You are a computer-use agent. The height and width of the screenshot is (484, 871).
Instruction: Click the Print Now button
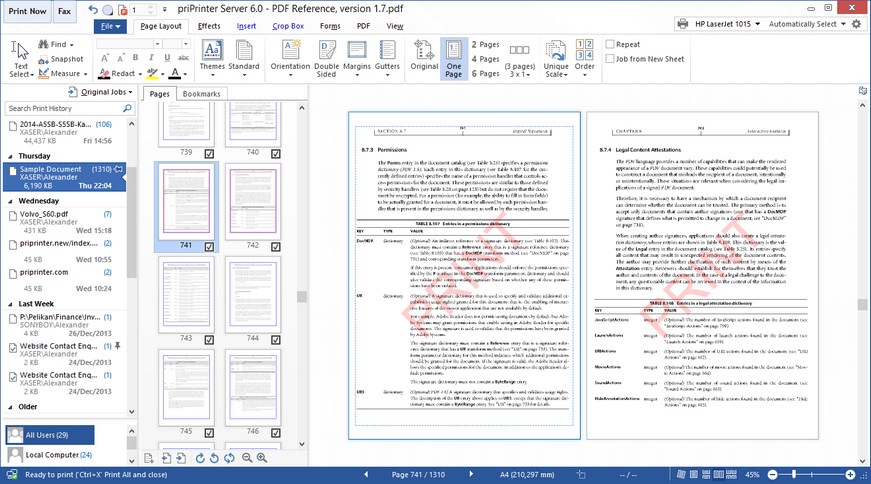tap(27, 11)
